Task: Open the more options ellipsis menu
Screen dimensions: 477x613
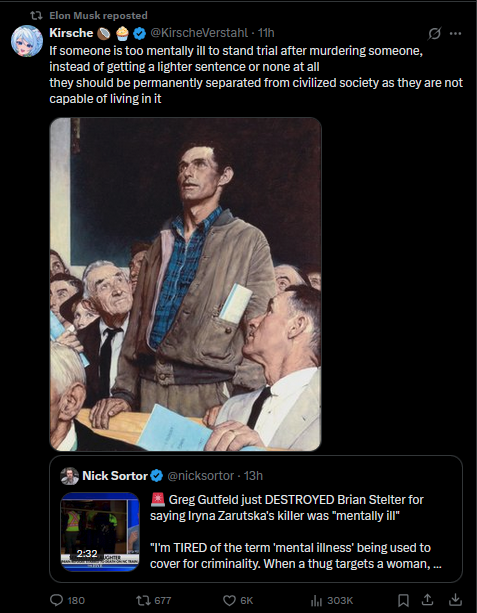Action: click(455, 34)
